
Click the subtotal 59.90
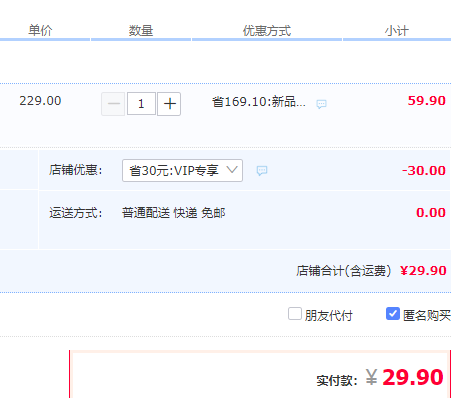(427, 101)
